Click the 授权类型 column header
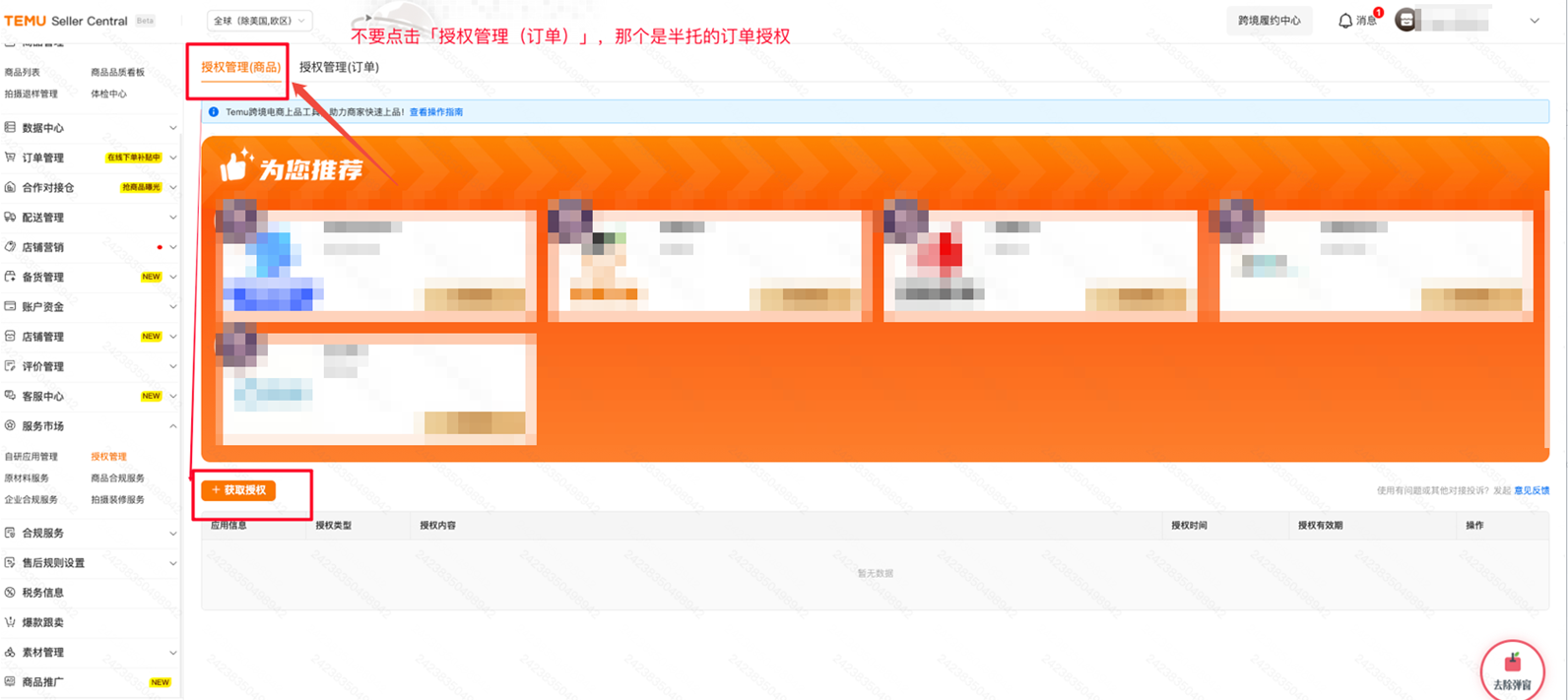The width and height of the screenshot is (1568, 700). [333, 526]
